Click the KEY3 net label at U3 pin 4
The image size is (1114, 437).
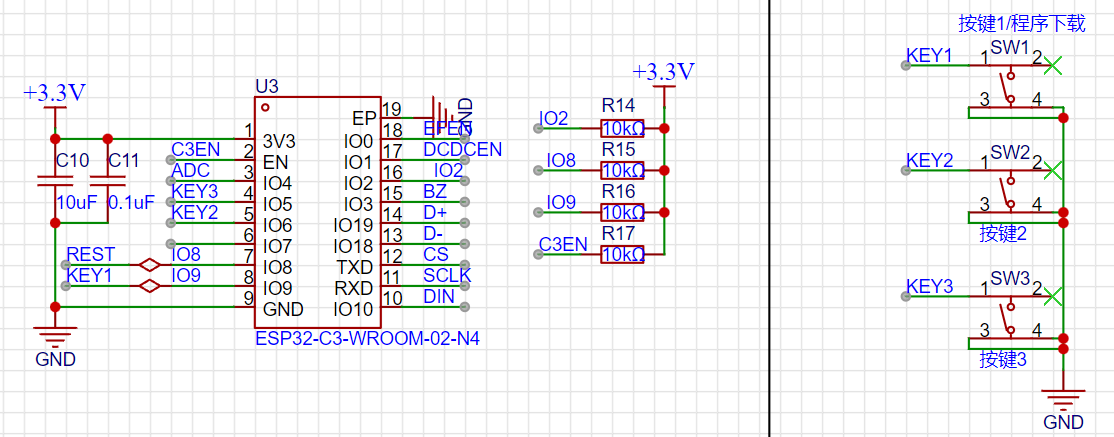click(195, 191)
